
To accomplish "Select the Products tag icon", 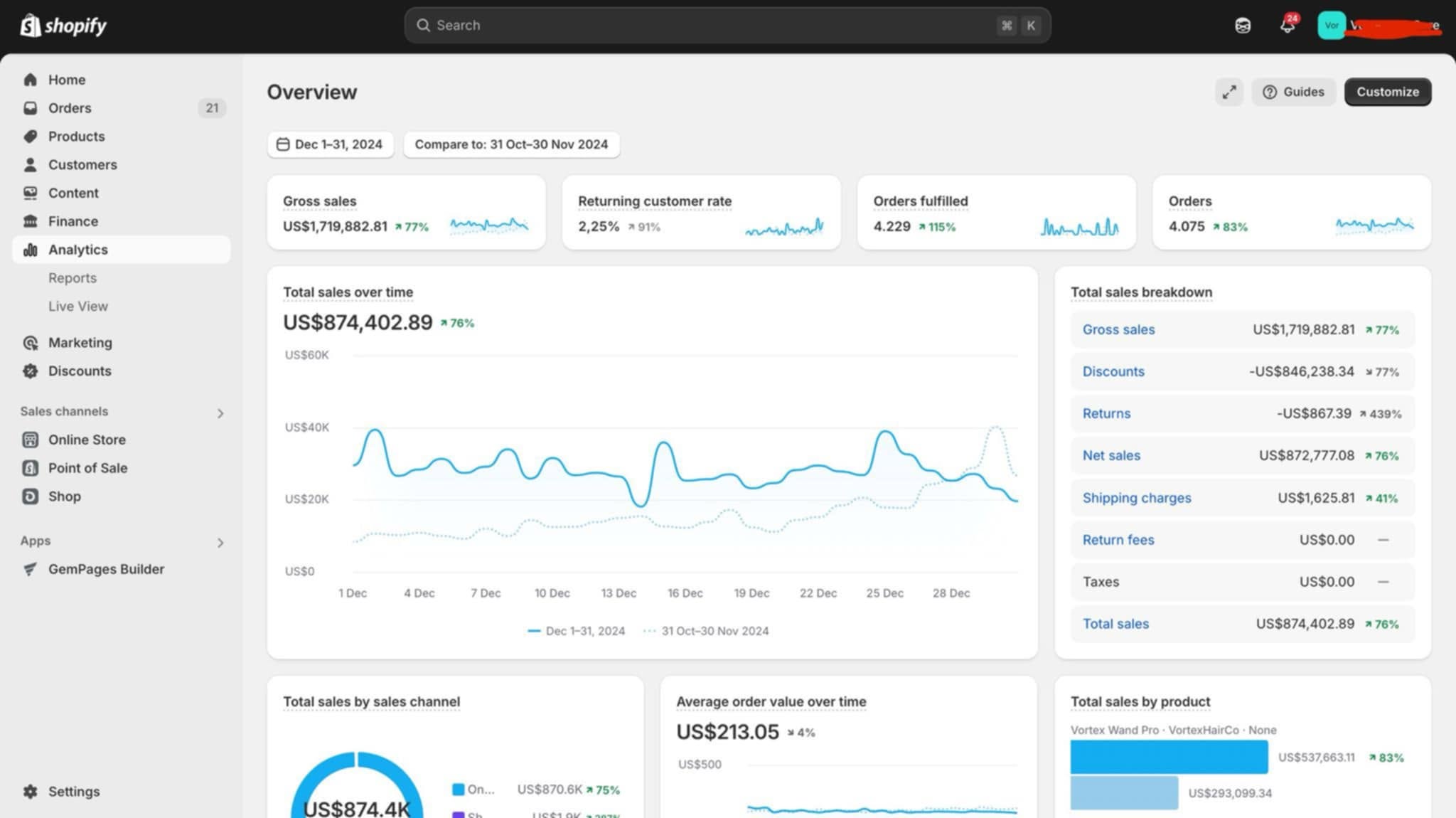I will tap(30, 136).
